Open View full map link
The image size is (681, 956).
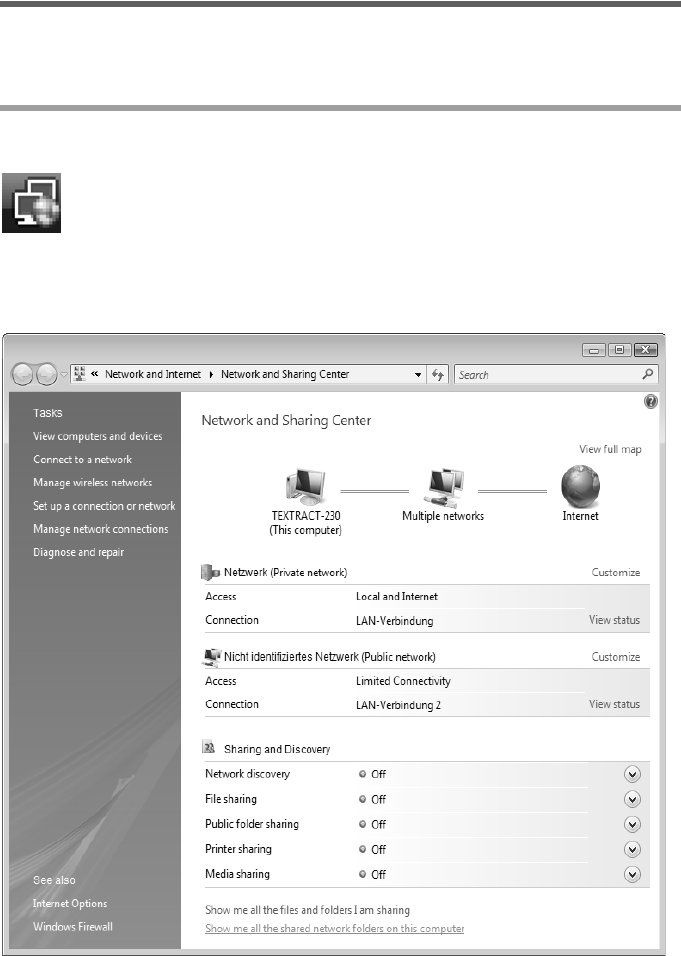tap(610, 449)
